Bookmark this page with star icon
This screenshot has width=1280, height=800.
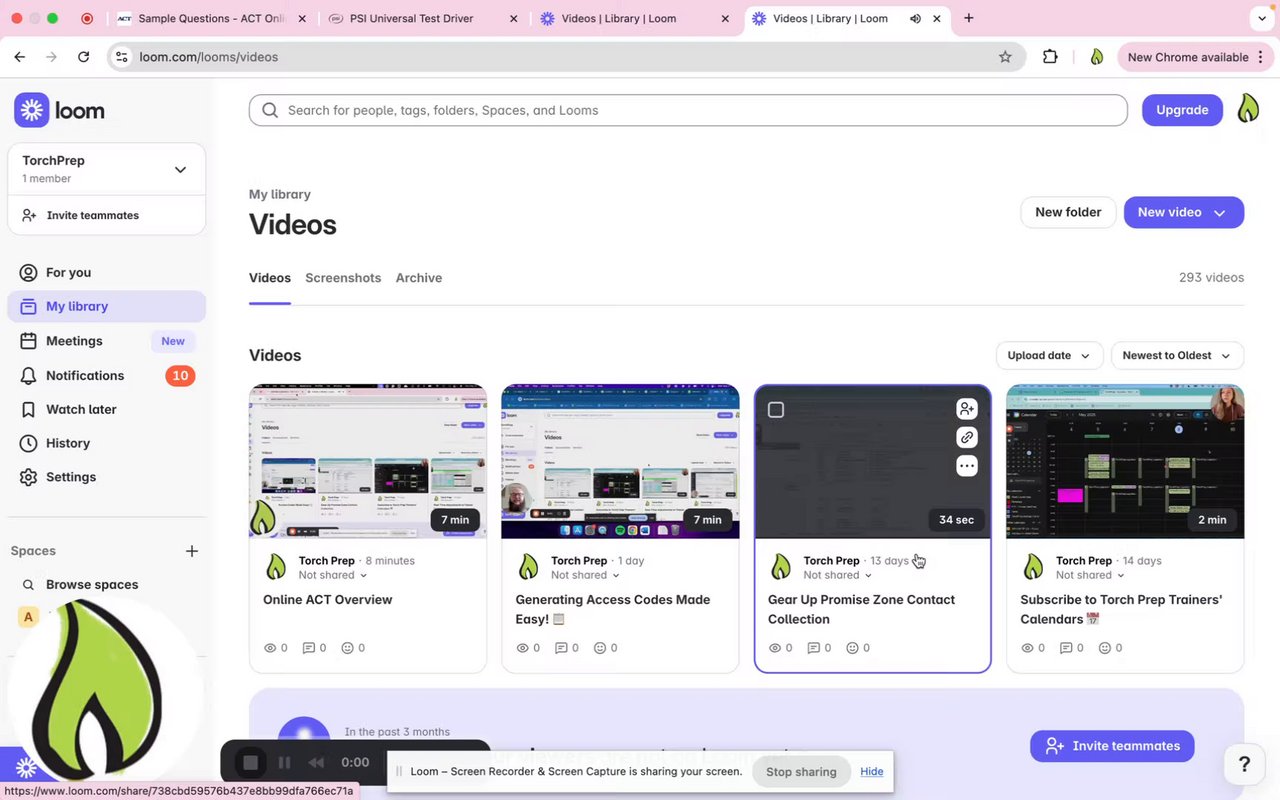1005,57
